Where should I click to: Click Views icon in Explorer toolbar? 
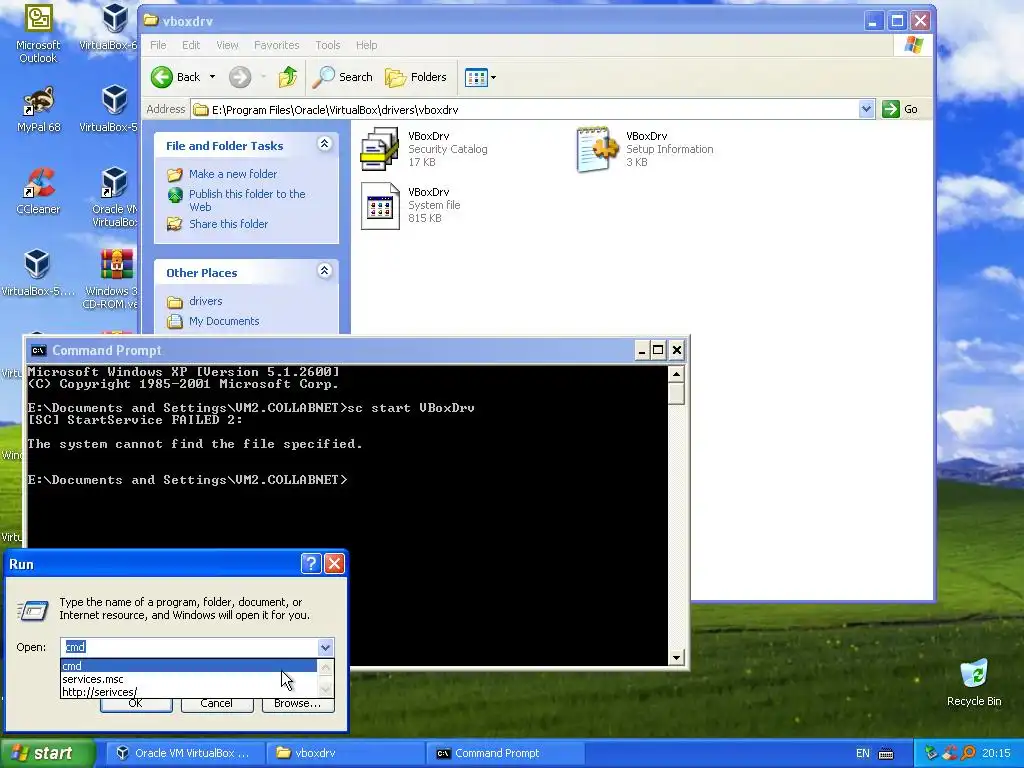point(476,77)
